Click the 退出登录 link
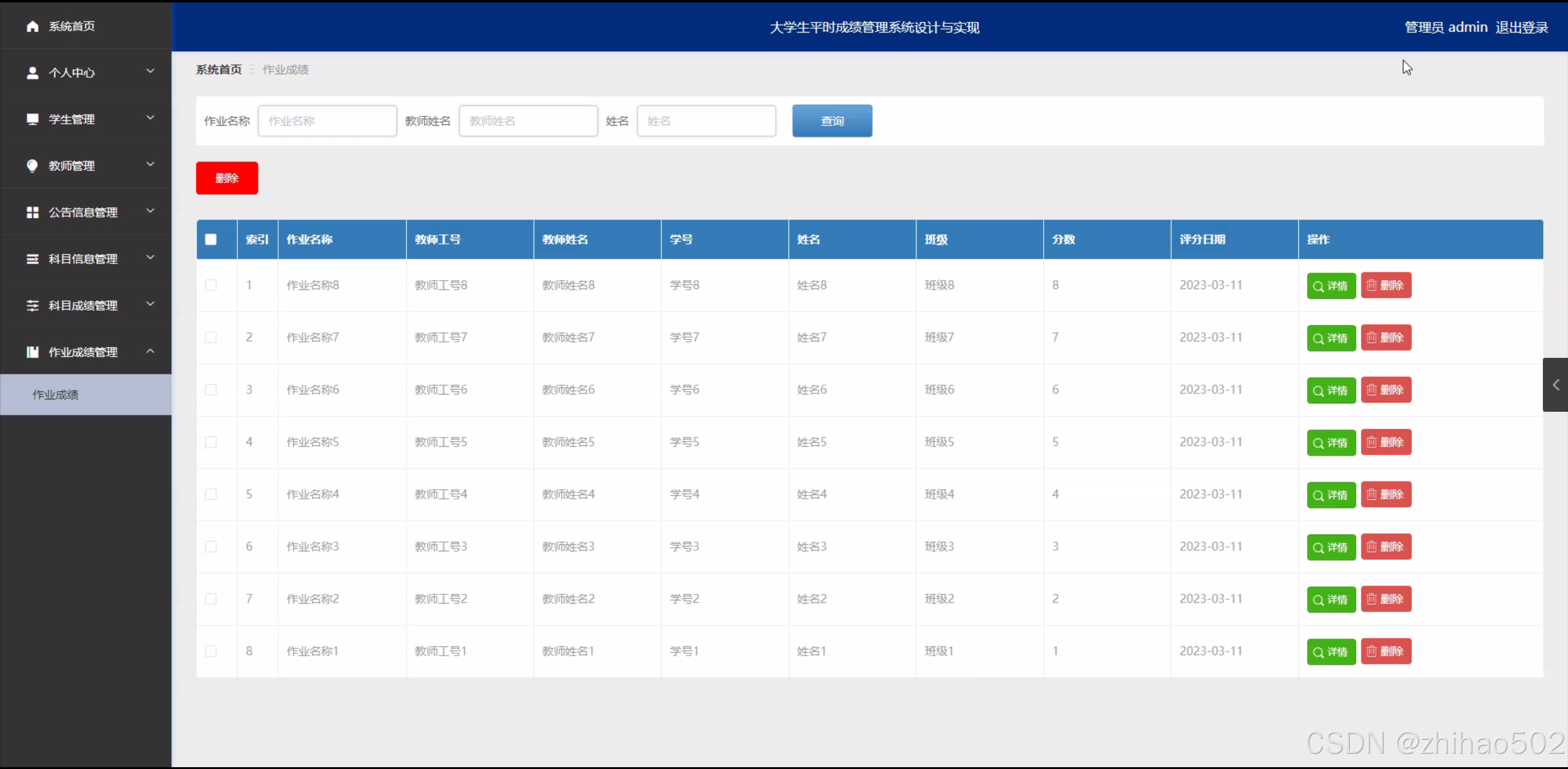 [1521, 28]
